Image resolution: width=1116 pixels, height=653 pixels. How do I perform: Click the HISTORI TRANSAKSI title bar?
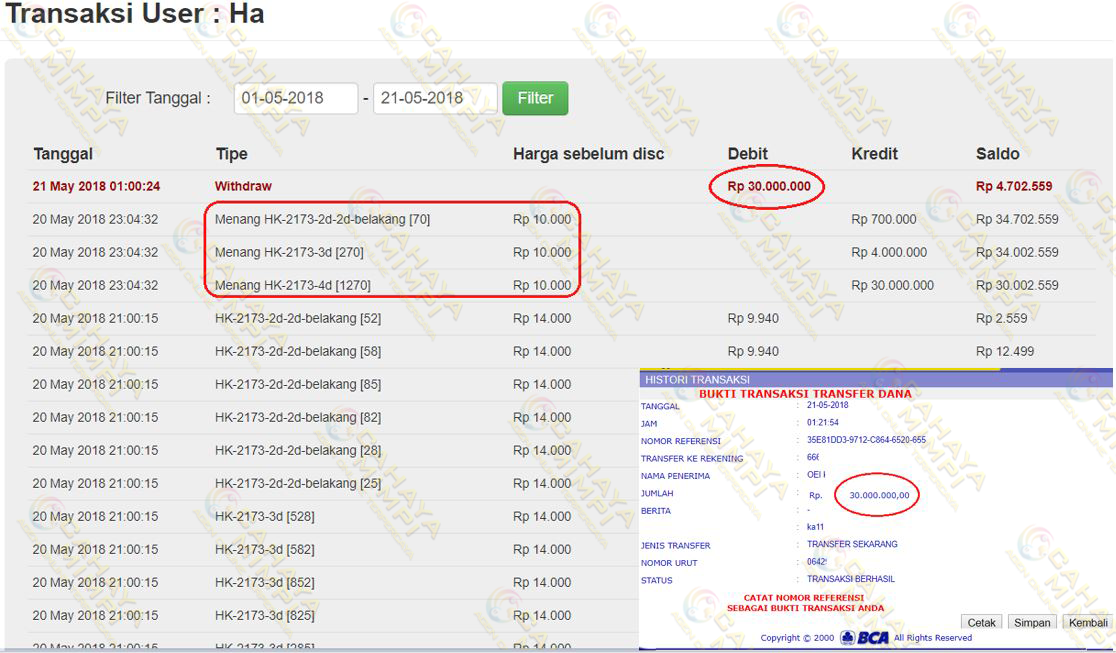point(697,380)
